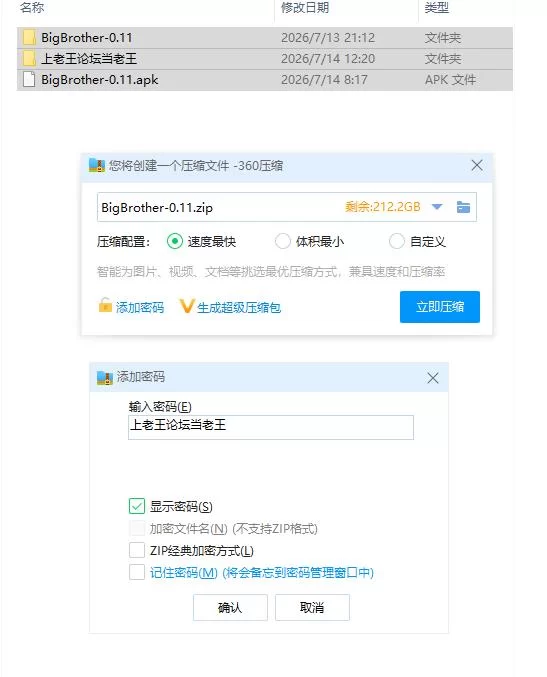Sort files by 类型 column header

click(x=436, y=7)
